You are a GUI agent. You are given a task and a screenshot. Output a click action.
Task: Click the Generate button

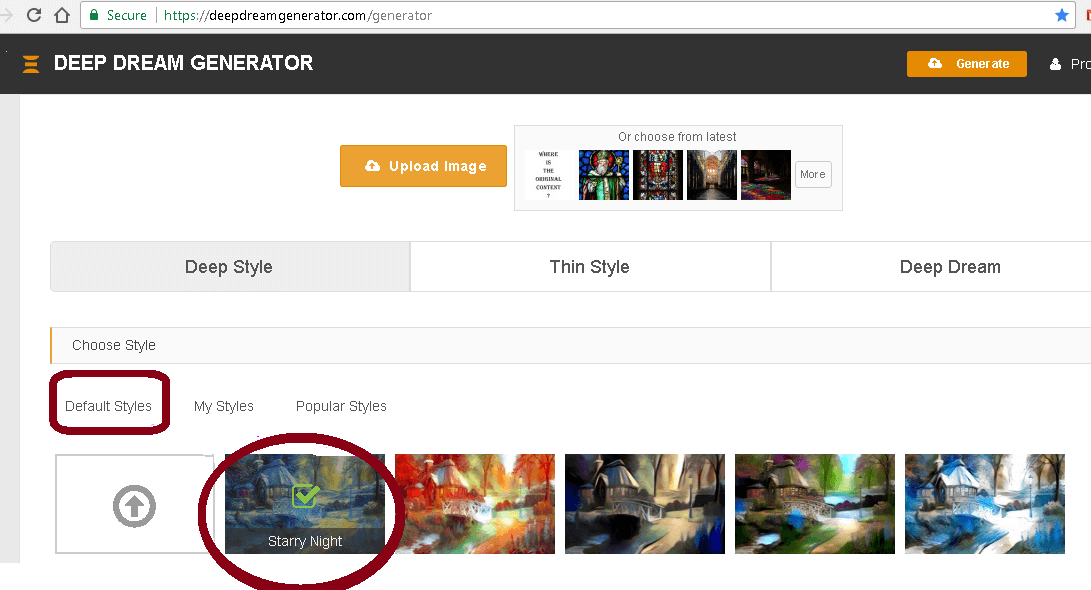click(x=966, y=63)
